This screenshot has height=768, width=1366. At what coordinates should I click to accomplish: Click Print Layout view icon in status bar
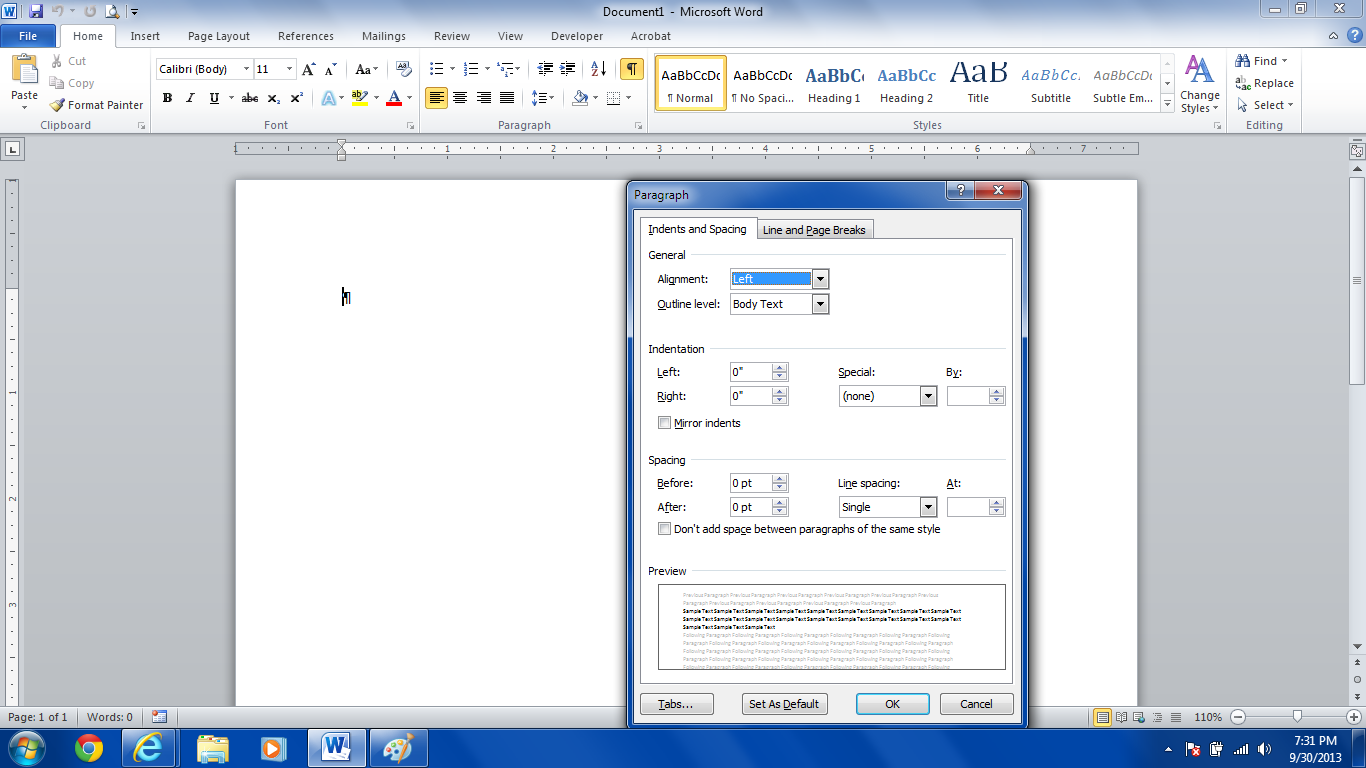tap(1103, 717)
